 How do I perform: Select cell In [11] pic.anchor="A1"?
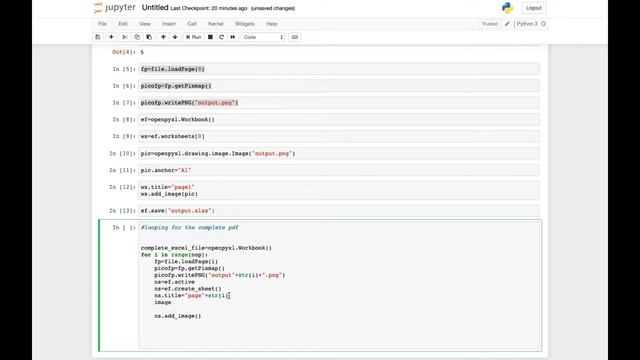(338, 170)
